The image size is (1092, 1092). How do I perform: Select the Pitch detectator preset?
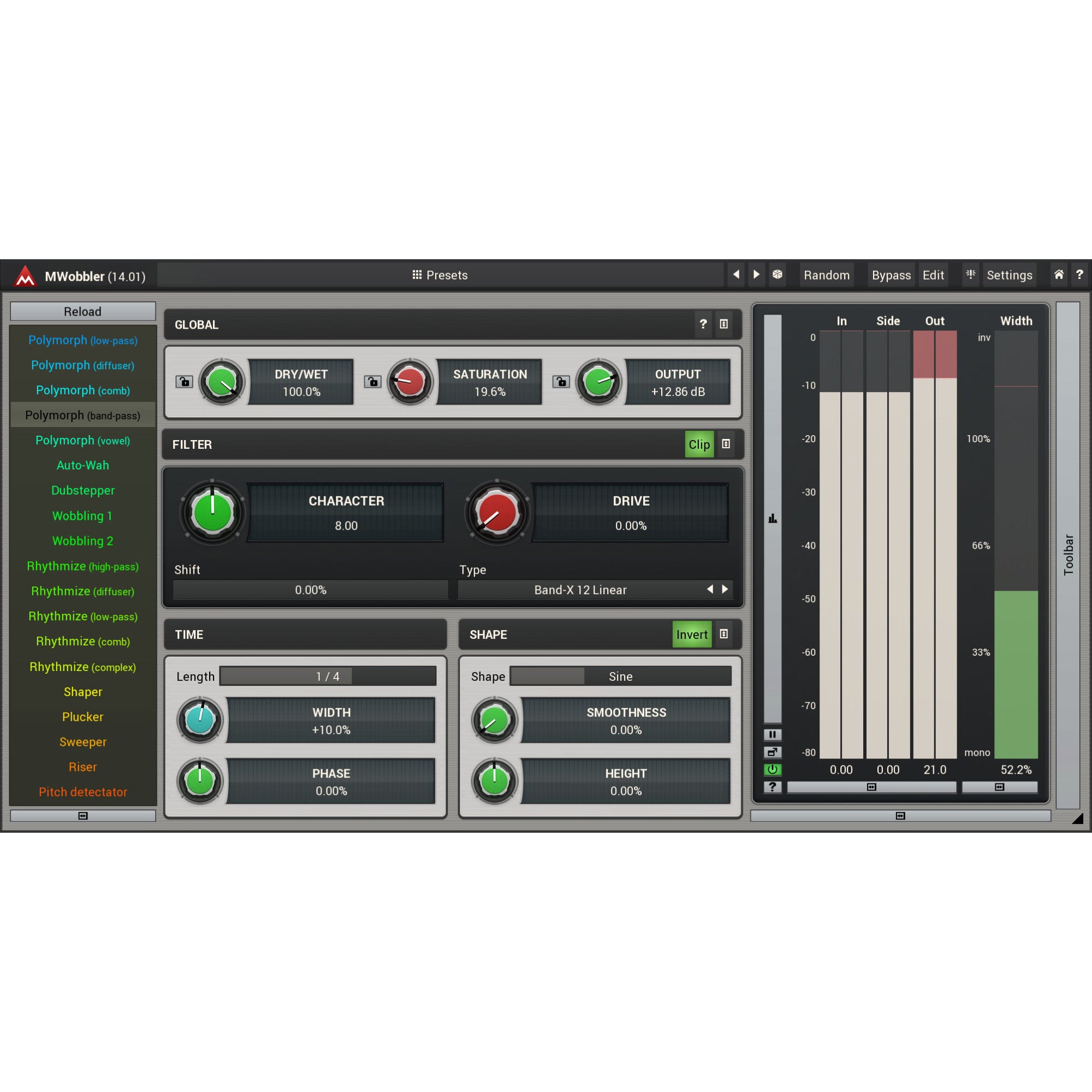83,792
